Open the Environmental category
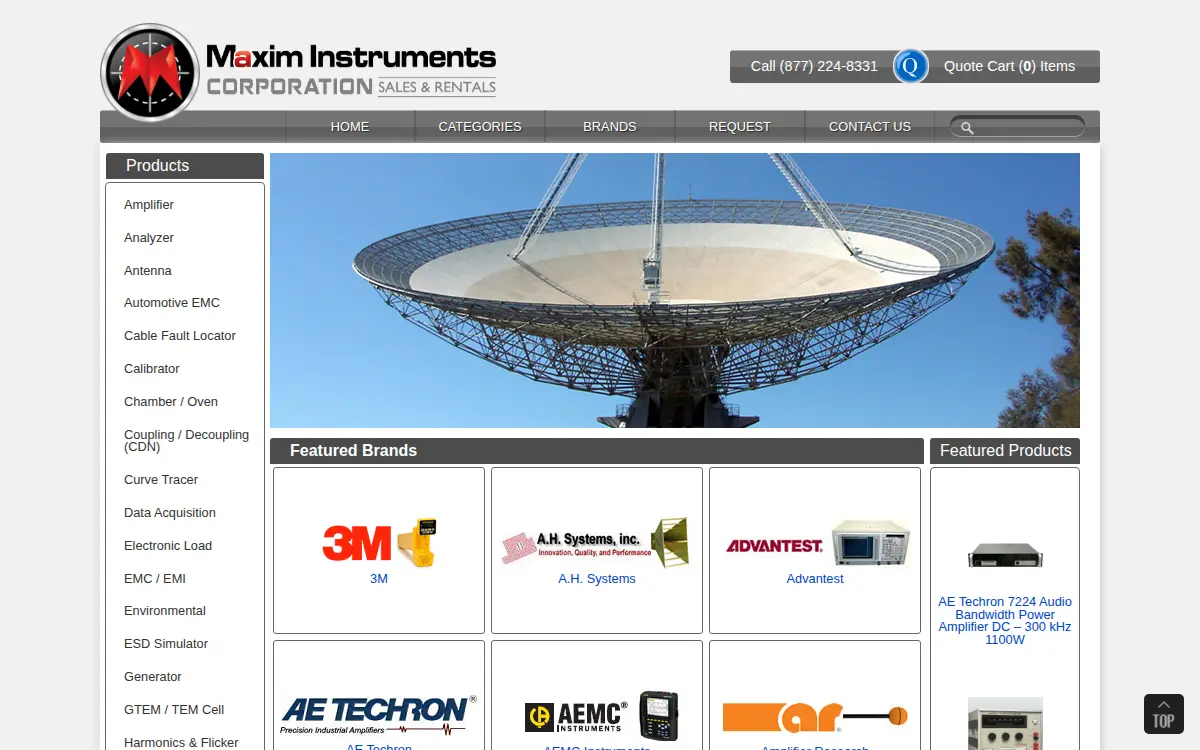 165,611
